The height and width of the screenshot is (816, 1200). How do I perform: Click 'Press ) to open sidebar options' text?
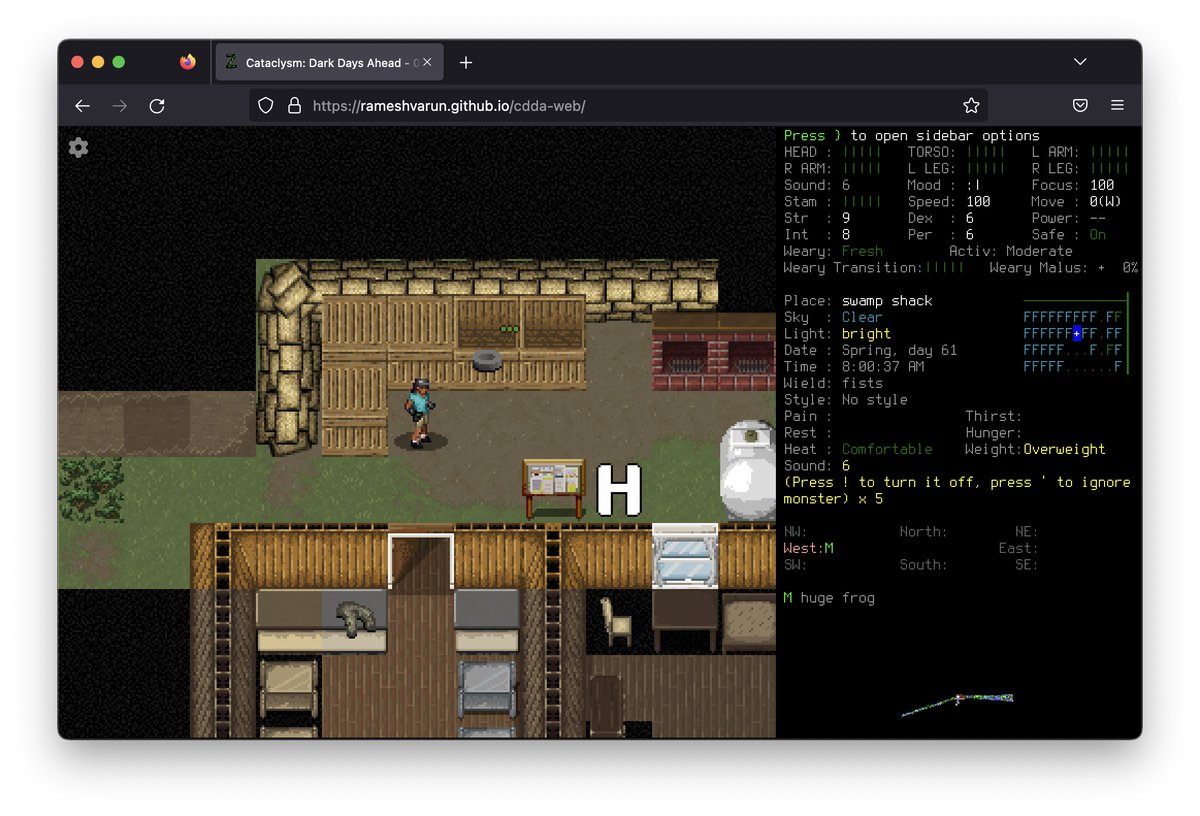click(912, 135)
